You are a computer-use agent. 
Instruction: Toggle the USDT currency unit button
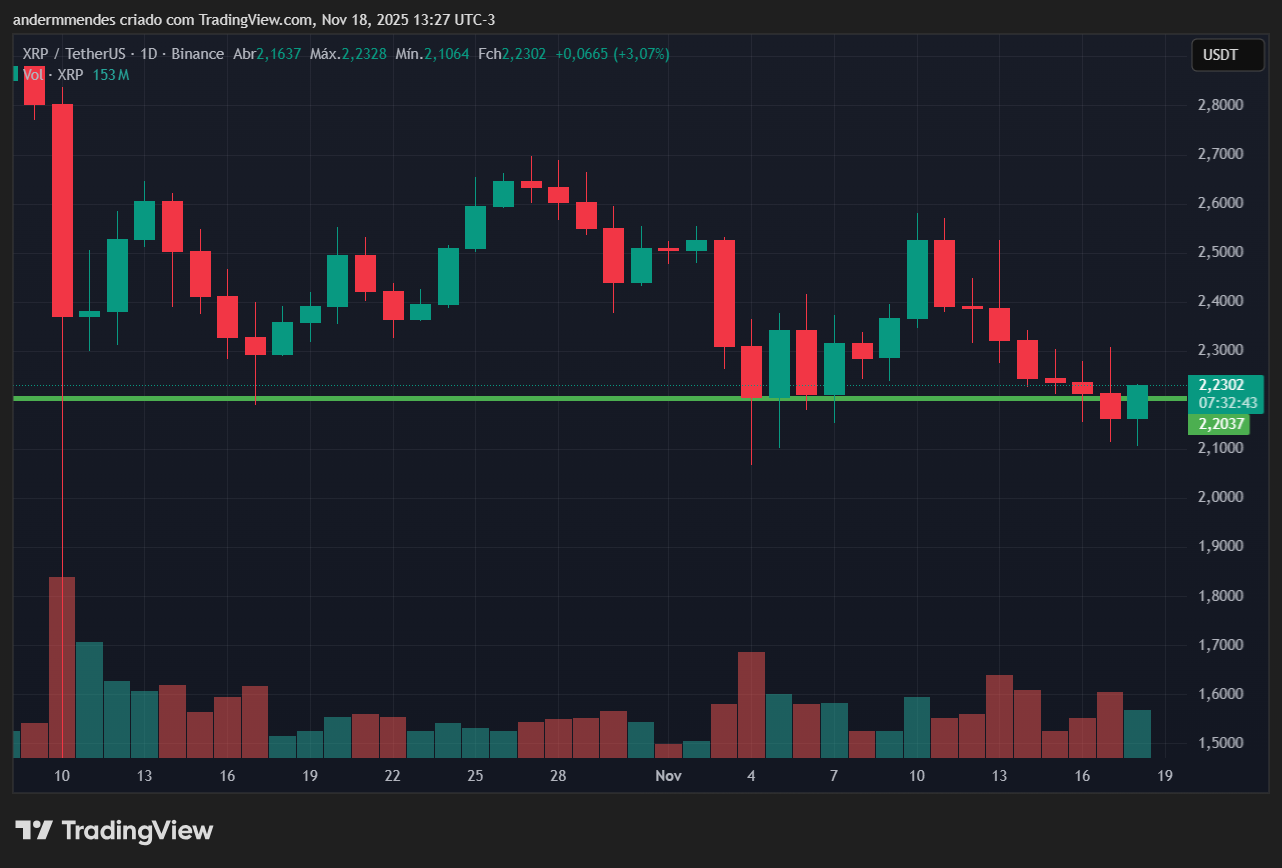tap(1227, 55)
